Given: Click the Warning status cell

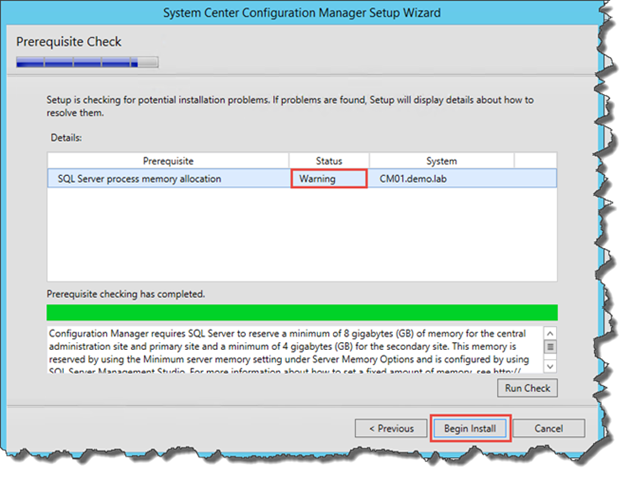Looking at the screenshot, I should (329, 179).
